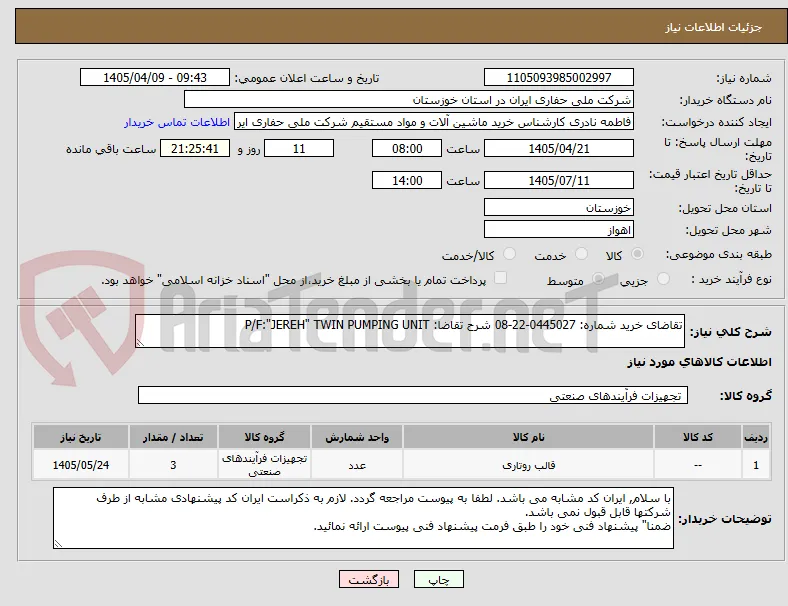
Task: Click the goods group field تجهیزات فرآیندهای صنعتی
Action: [x=413, y=395]
